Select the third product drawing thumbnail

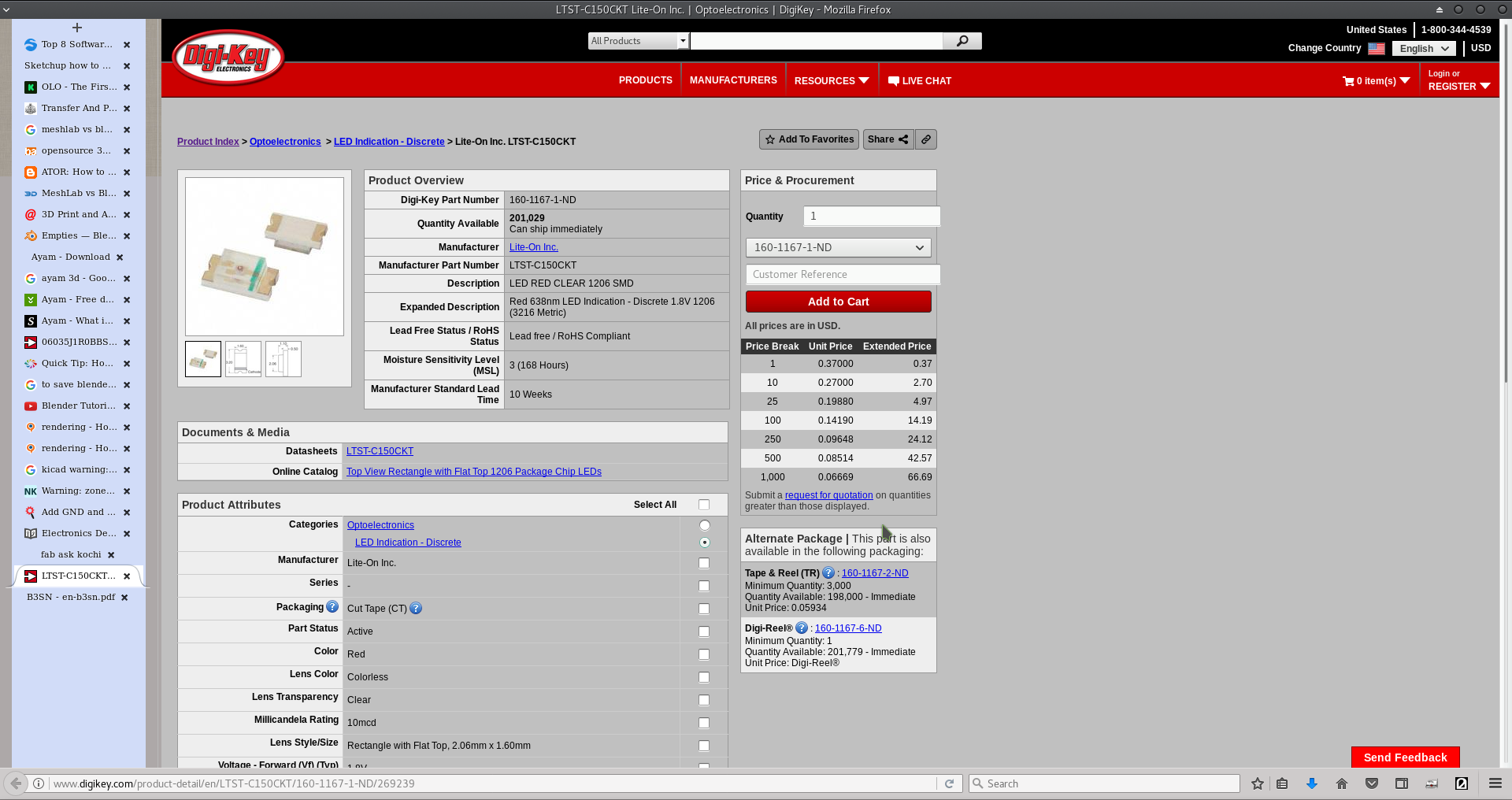coord(283,359)
